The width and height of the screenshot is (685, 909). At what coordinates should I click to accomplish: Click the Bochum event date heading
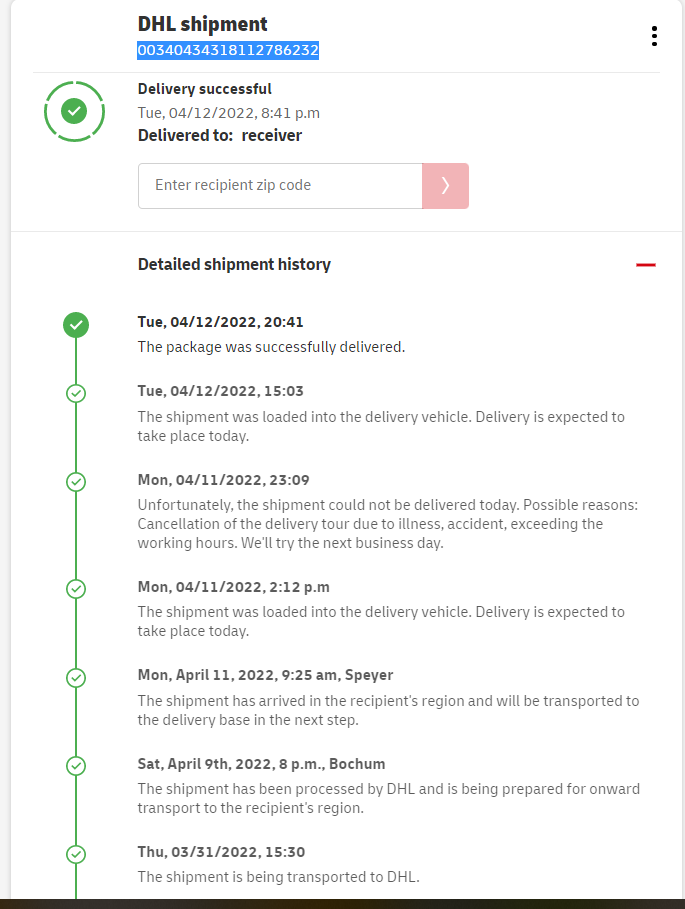click(x=261, y=764)
